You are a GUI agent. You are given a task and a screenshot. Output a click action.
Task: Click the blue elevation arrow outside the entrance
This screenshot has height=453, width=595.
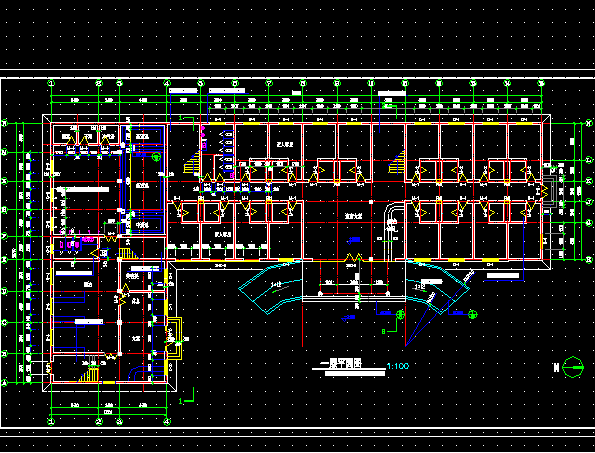click(349, 318)
